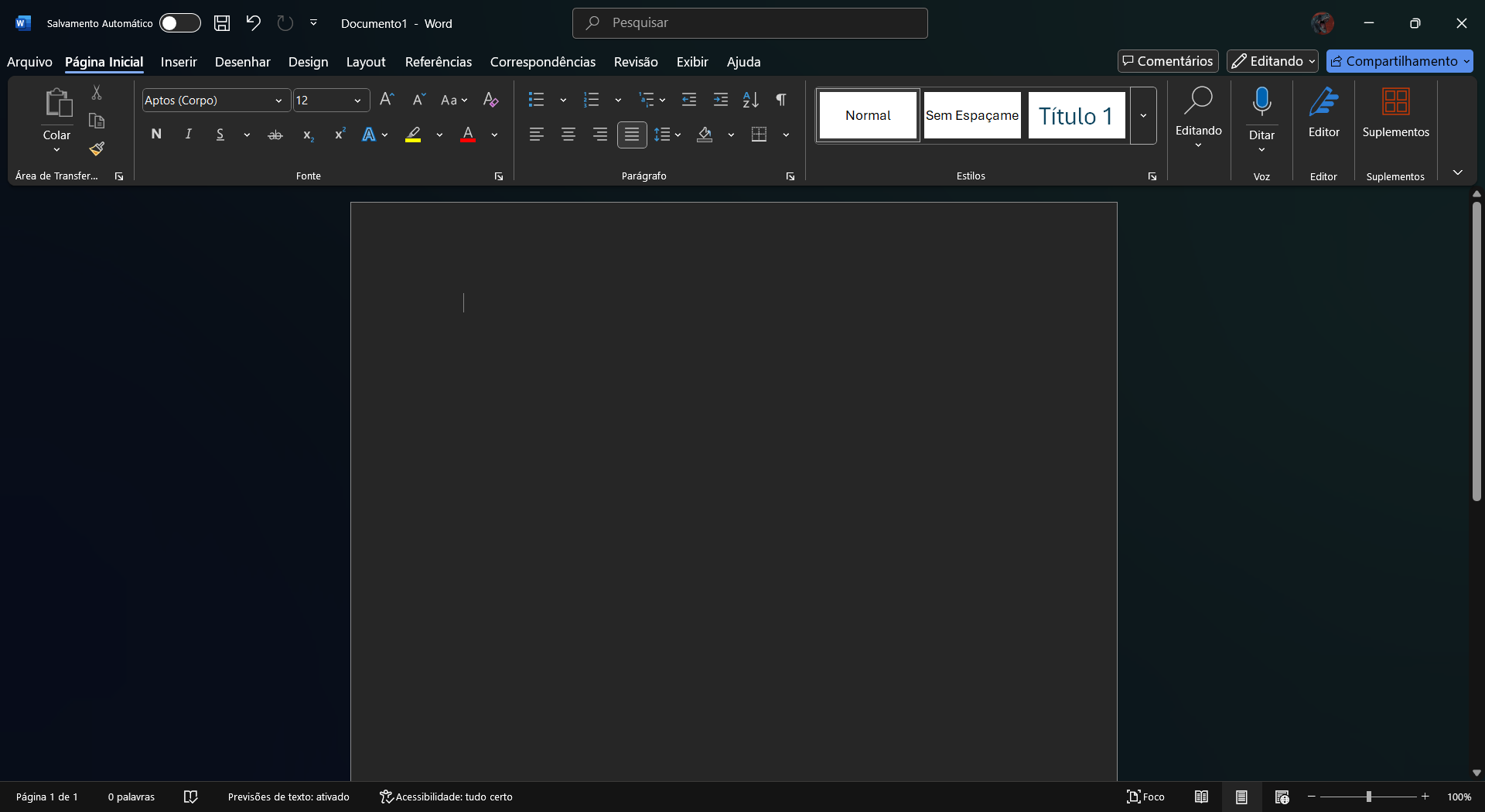Open the Layout tab
This screenshot has width=1485, height=812.
(x=366, y=62)
